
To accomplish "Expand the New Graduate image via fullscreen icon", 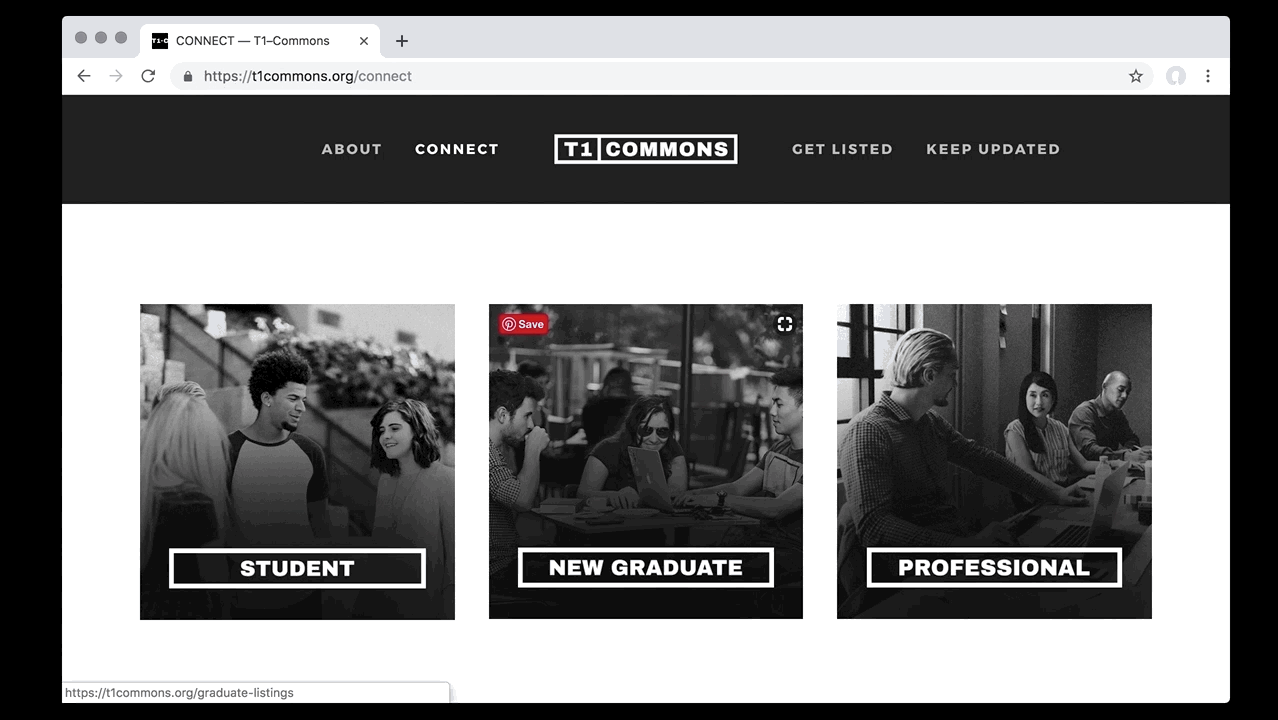I will coord(785,323).
